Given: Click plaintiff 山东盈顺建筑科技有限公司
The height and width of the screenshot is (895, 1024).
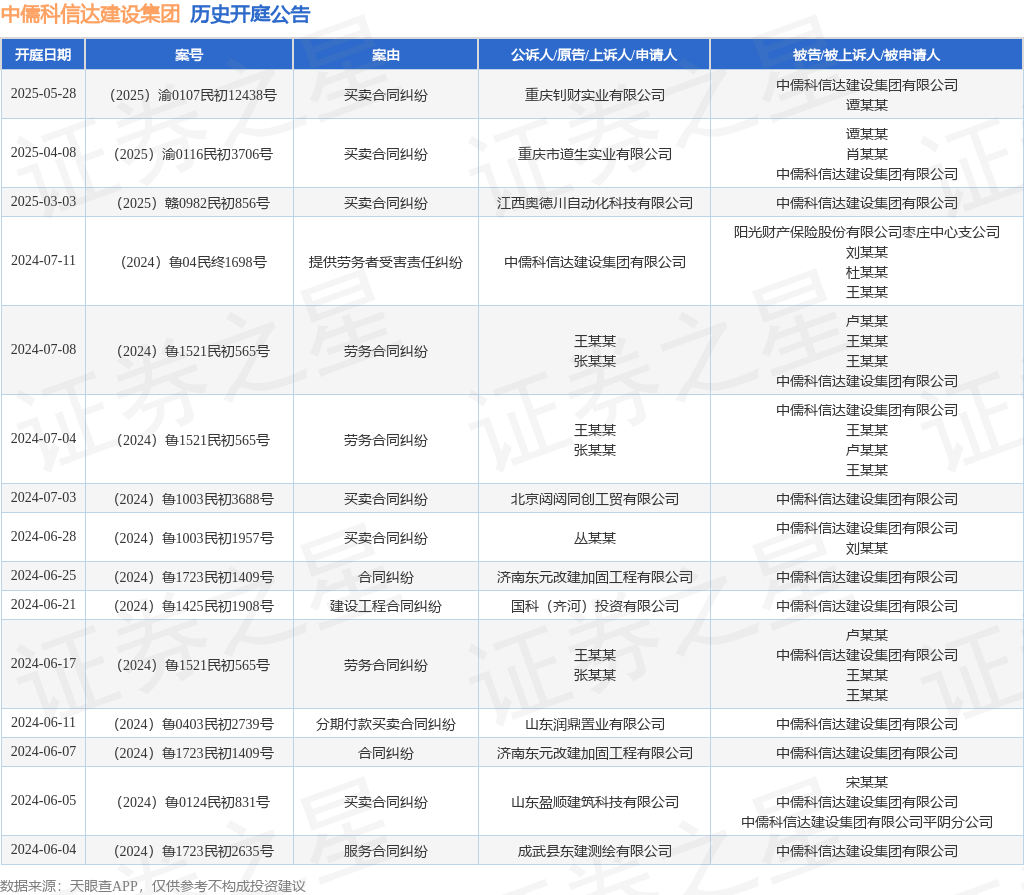Looking at the screenshot, I should click(594, 802).
